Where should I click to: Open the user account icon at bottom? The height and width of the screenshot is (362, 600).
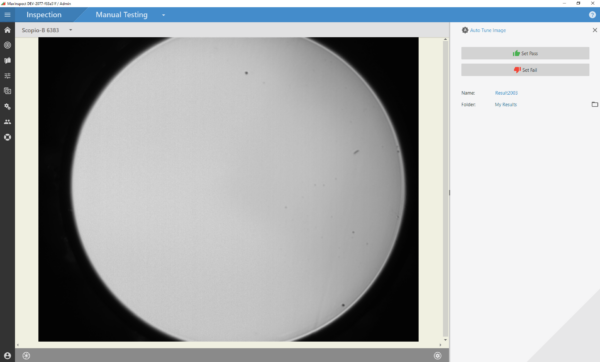(x=7, y=355)
